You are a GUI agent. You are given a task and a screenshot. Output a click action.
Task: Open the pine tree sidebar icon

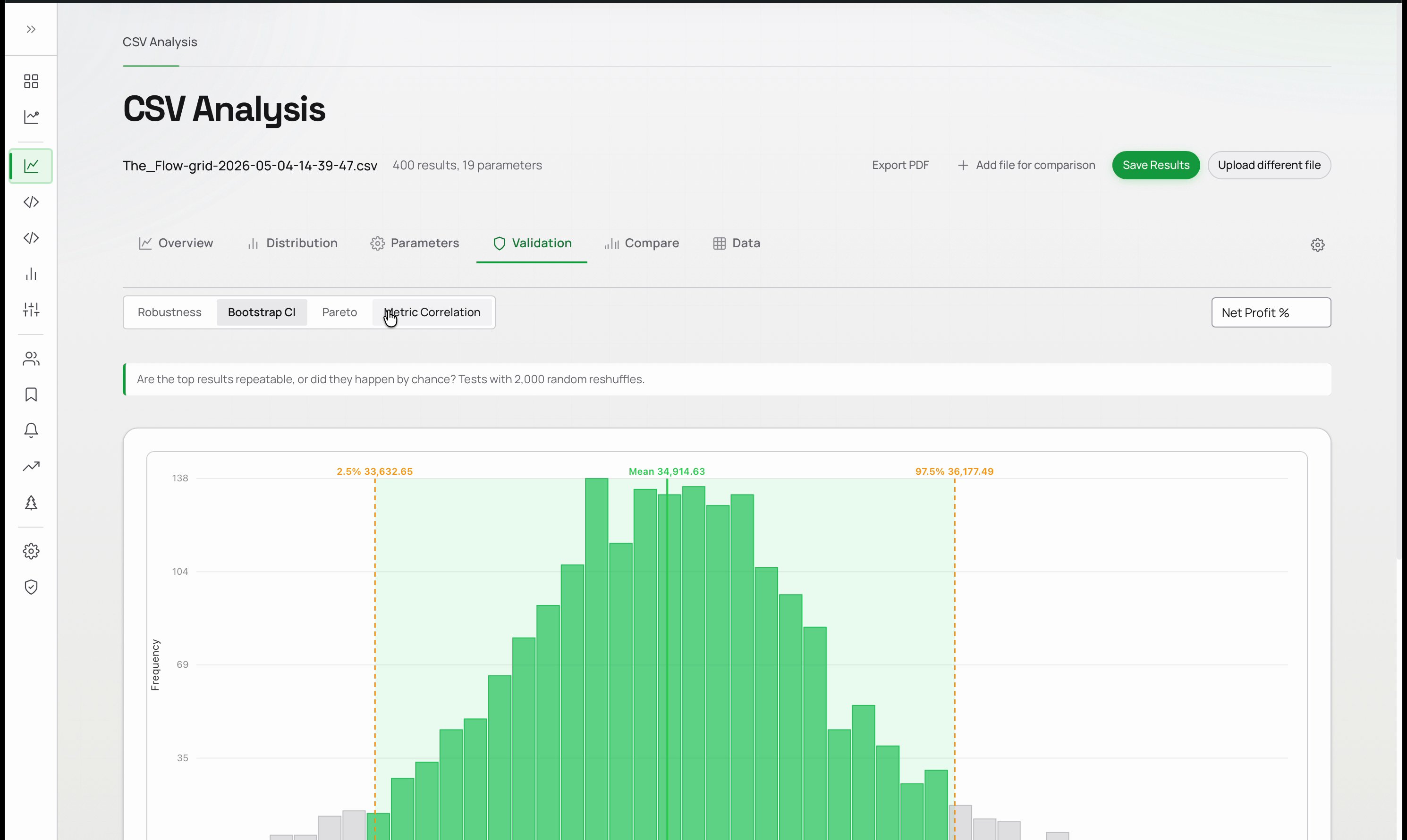point(31,503)
